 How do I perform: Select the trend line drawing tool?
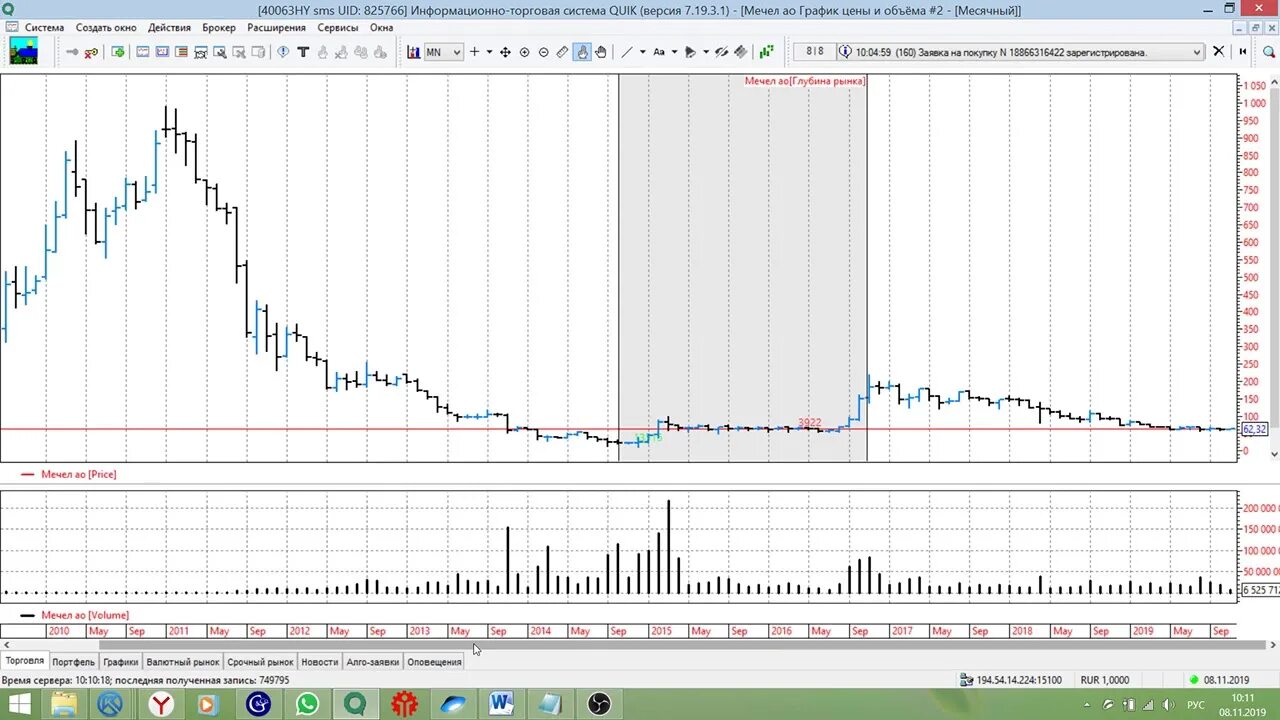tap(627, 52)
